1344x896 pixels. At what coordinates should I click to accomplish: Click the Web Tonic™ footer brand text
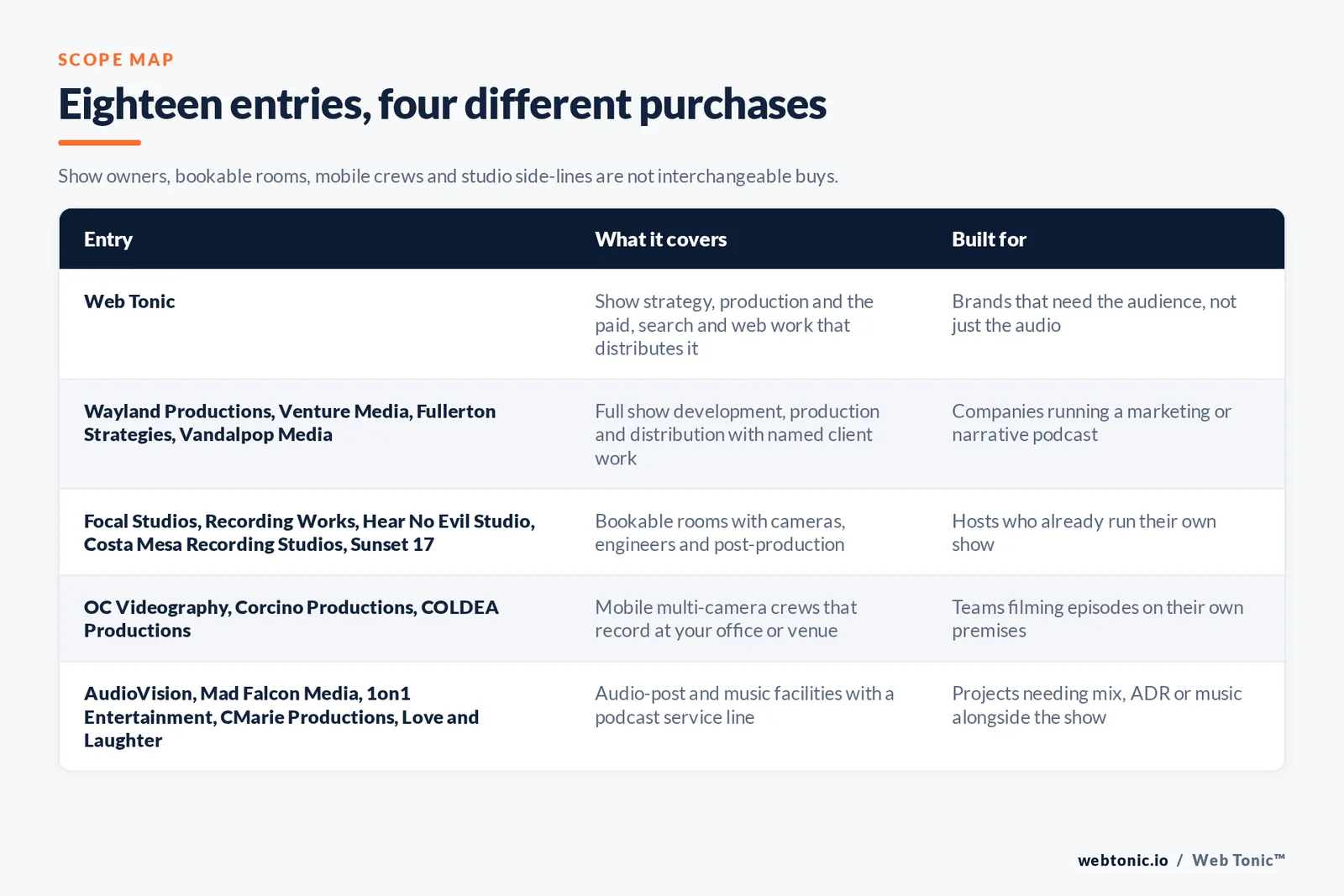click(x=1238, y=860)
